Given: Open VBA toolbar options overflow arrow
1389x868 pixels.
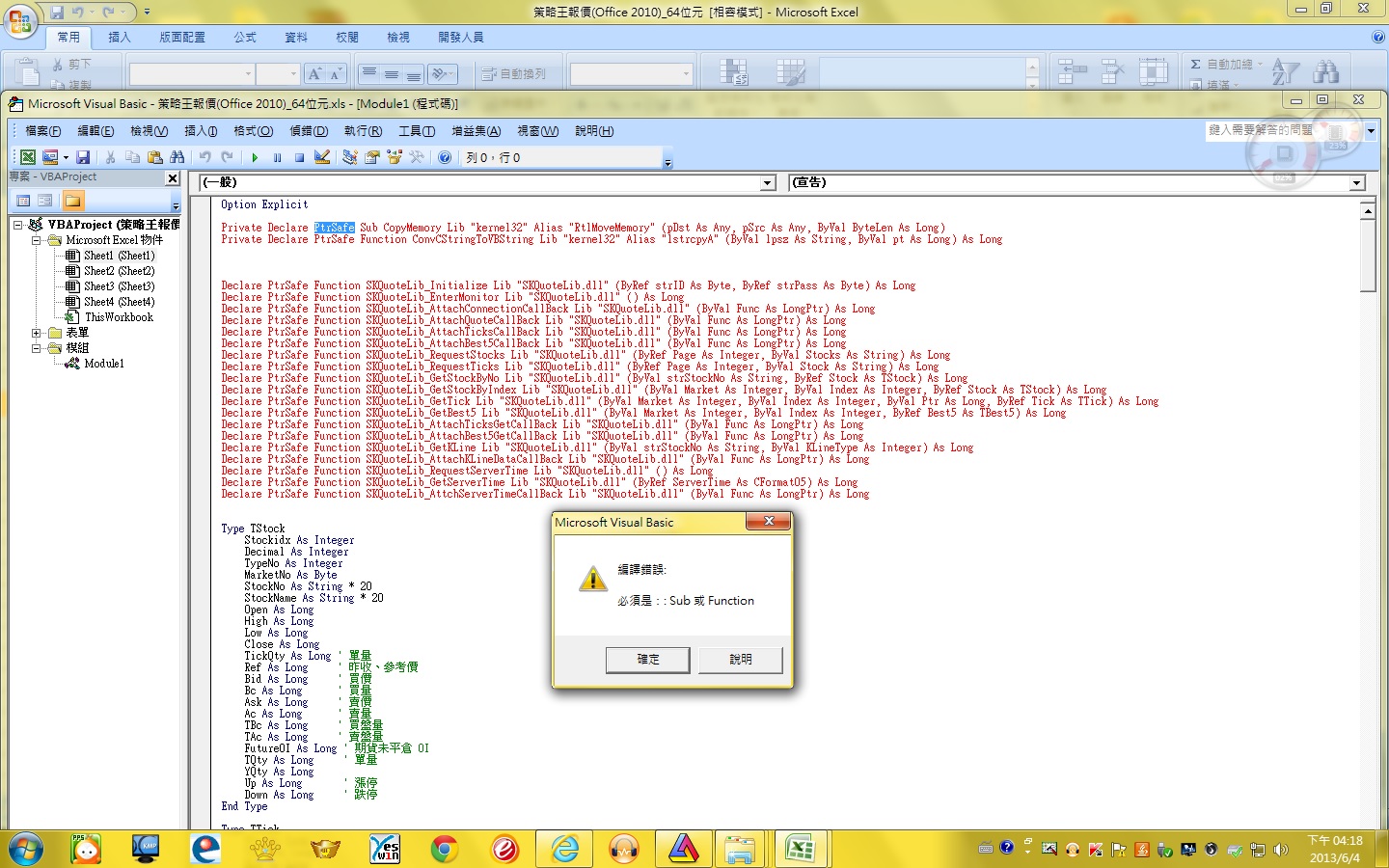Looking at the screenshot, I should 667,162.
